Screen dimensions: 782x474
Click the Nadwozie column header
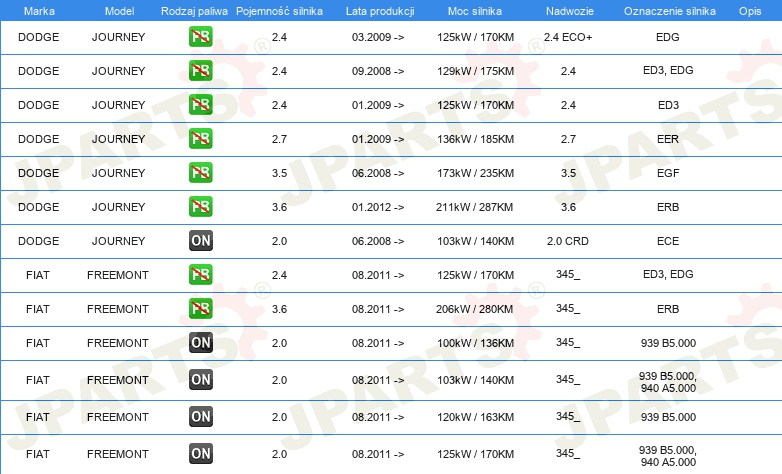pos(570,11)
